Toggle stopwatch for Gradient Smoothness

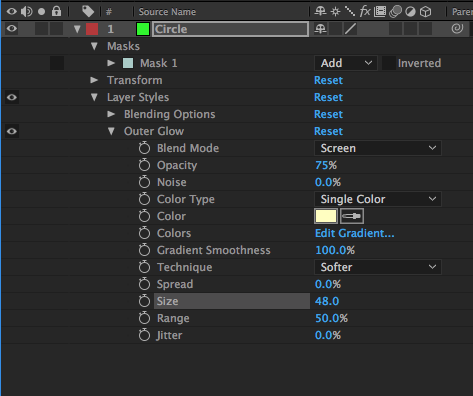pyautogui.click(x=144, y=250)
